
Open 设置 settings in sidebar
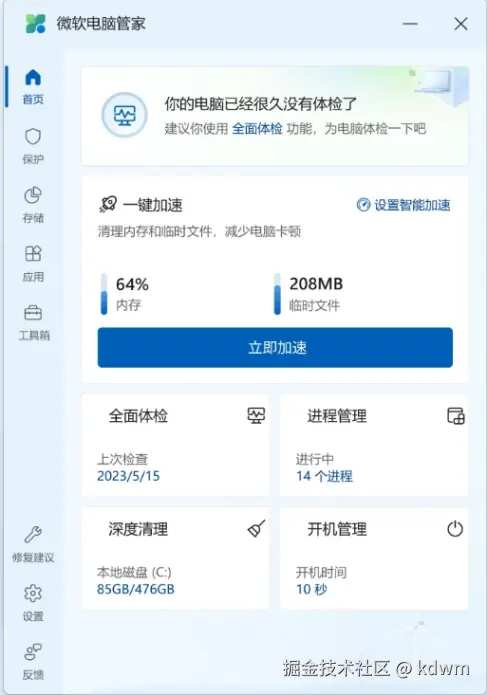pos(33,603)
